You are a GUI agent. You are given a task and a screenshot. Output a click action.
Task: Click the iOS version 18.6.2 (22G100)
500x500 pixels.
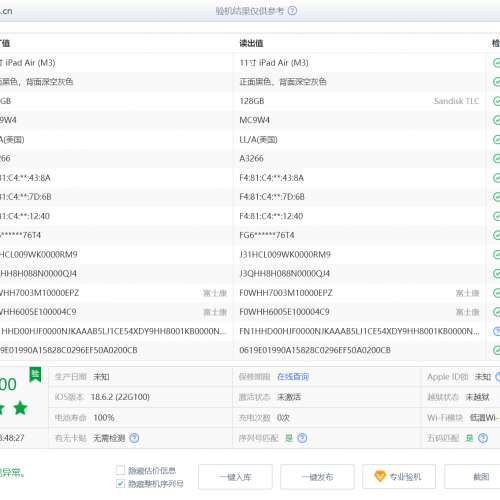[120, 397]
